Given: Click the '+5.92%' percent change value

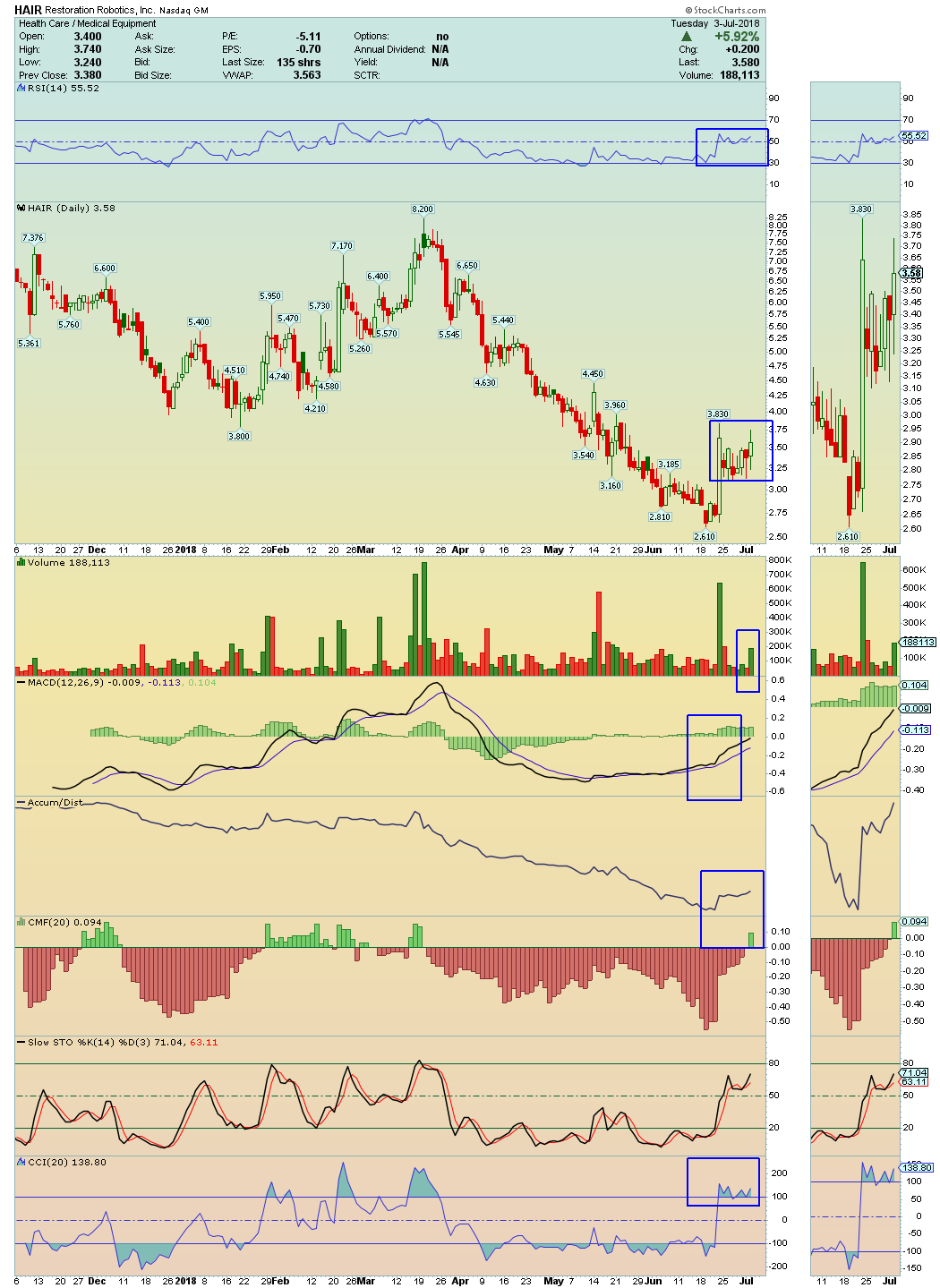Looking at the screenshot, I should tap(736, 37).
